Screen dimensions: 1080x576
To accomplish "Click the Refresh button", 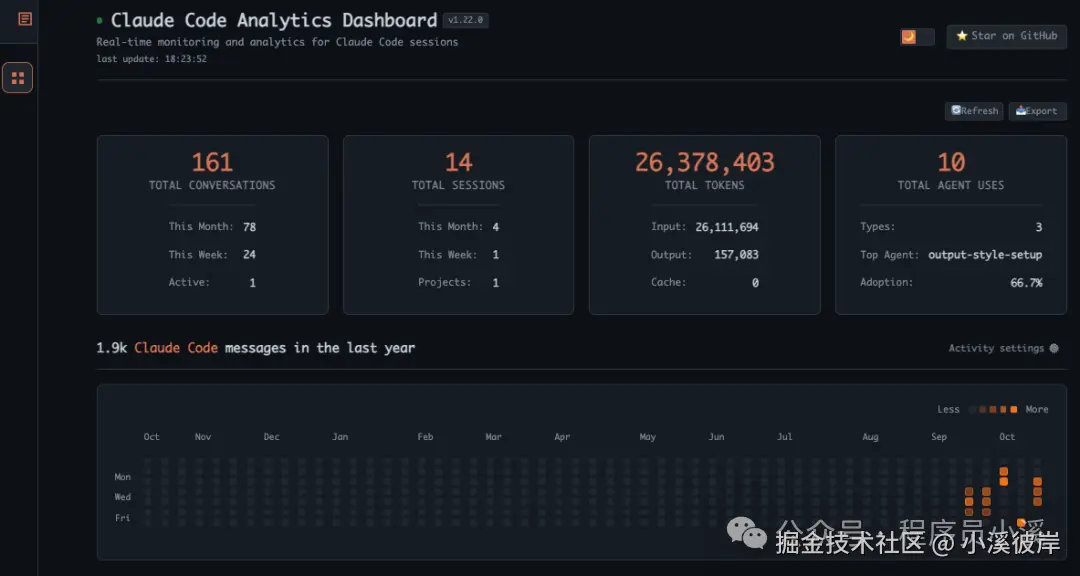I will pos(974,111).
